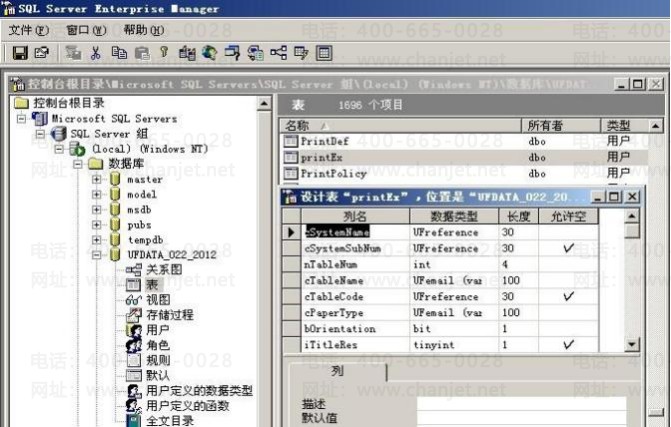Select the PrintPolicy table row
Screen dimensions: 671x427
pyautogui.click(x=464, y=173)
